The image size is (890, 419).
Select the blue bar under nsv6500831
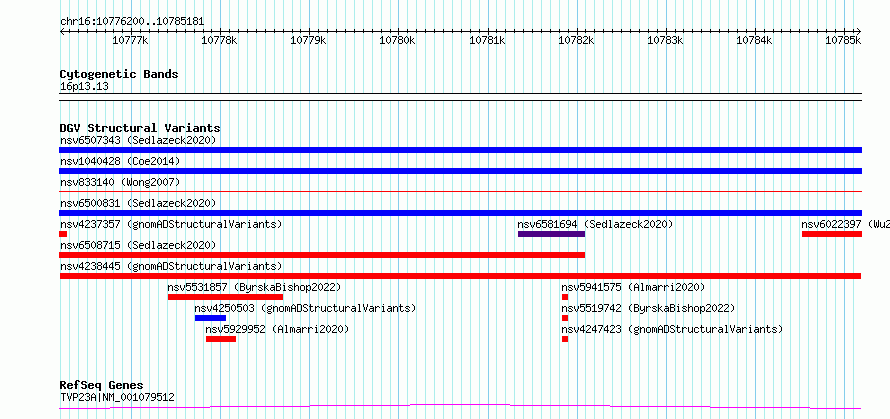(460, 213)
